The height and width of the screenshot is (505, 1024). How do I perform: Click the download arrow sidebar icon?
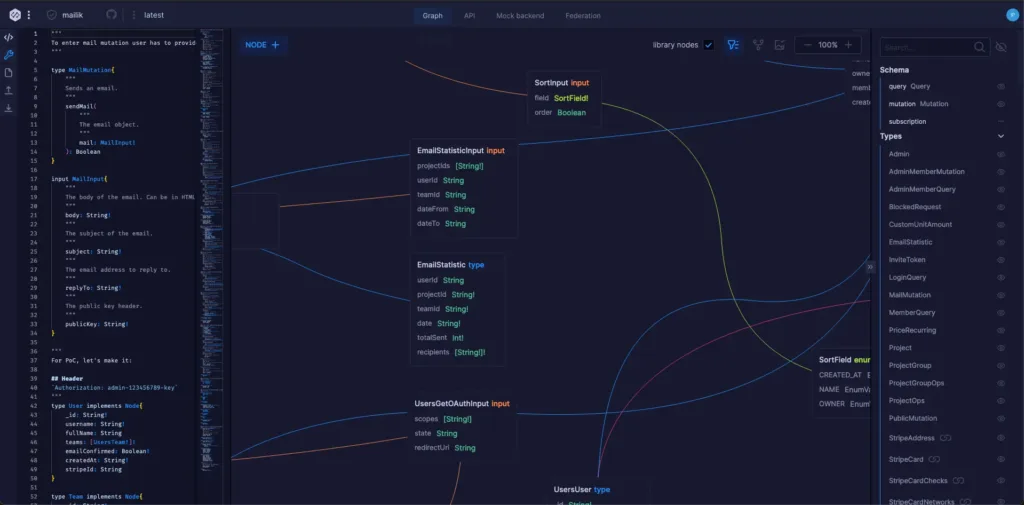point(8,108)
